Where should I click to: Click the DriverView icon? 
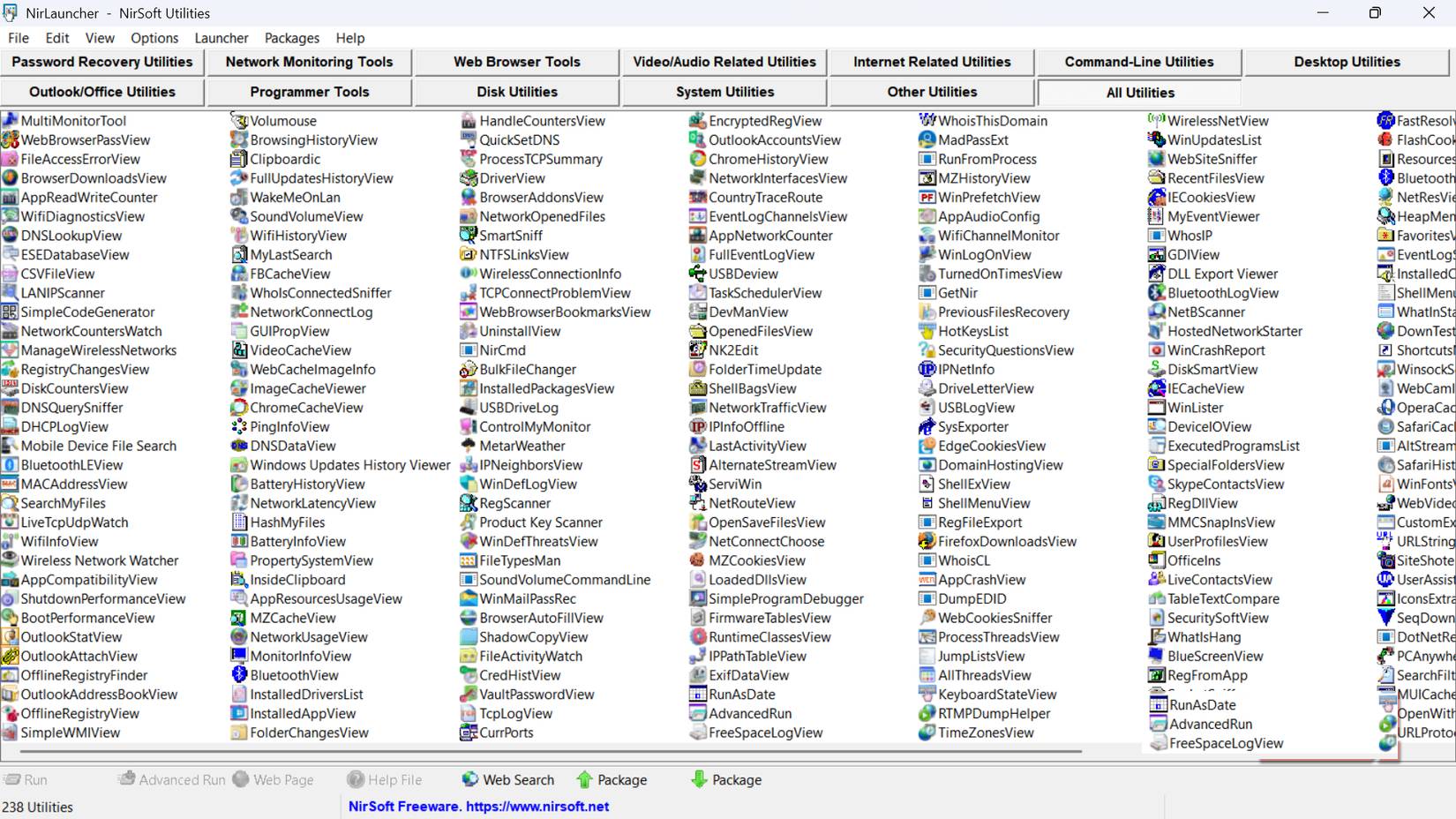click(468, 178)
